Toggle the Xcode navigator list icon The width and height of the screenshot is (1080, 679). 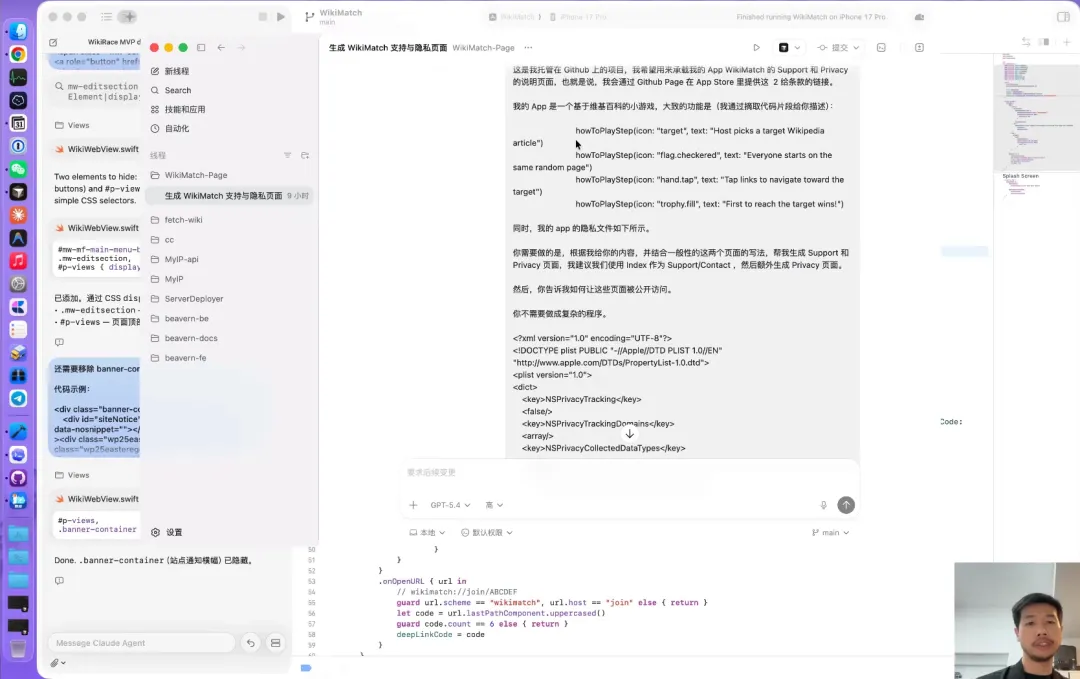[106, 17]
